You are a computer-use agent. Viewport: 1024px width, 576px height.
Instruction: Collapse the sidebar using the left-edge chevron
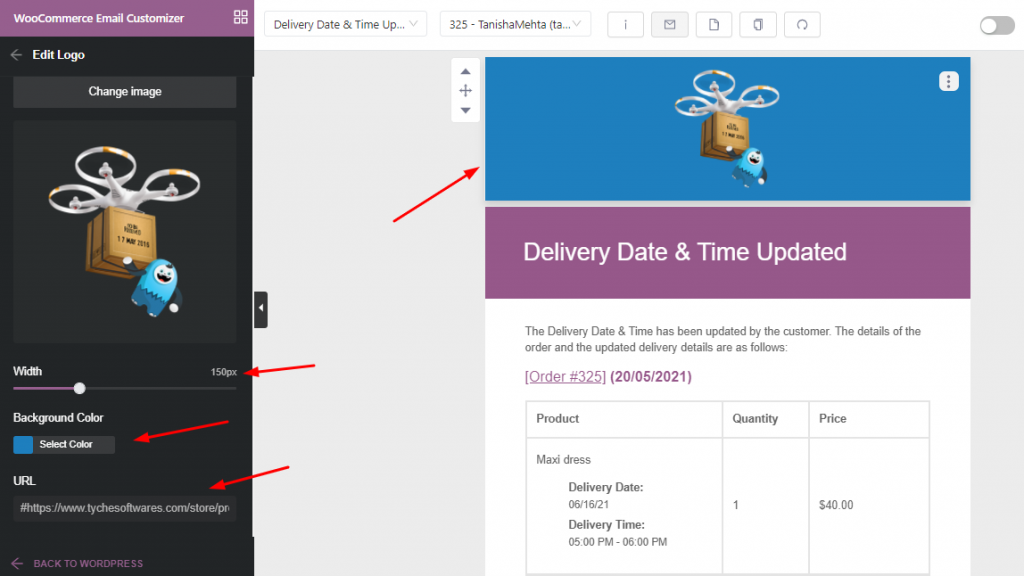click(261, 309)
